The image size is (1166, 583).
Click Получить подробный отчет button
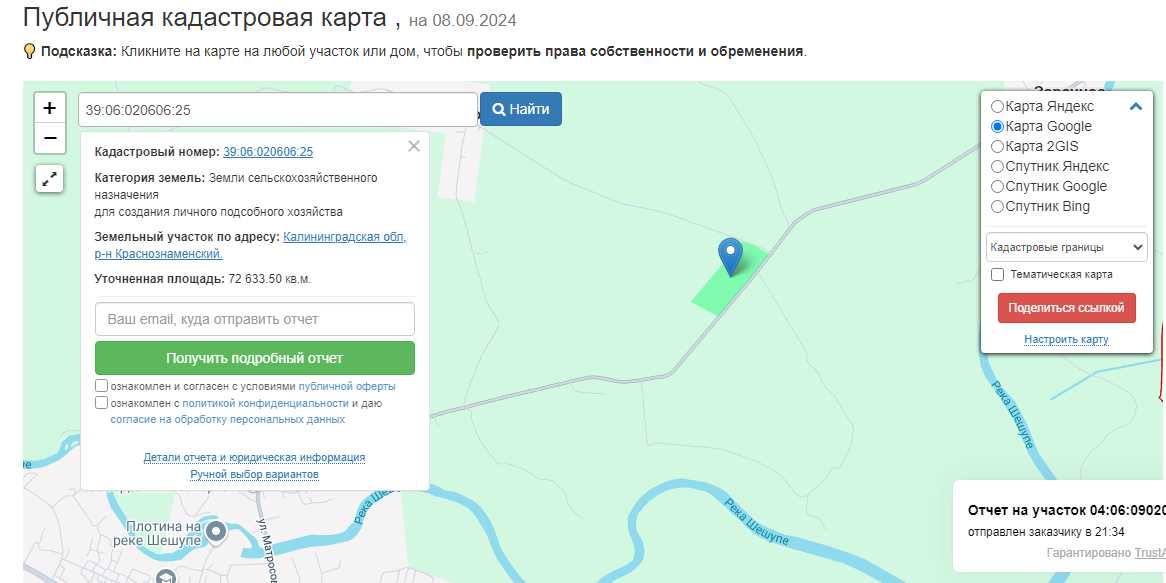[254, 358]
